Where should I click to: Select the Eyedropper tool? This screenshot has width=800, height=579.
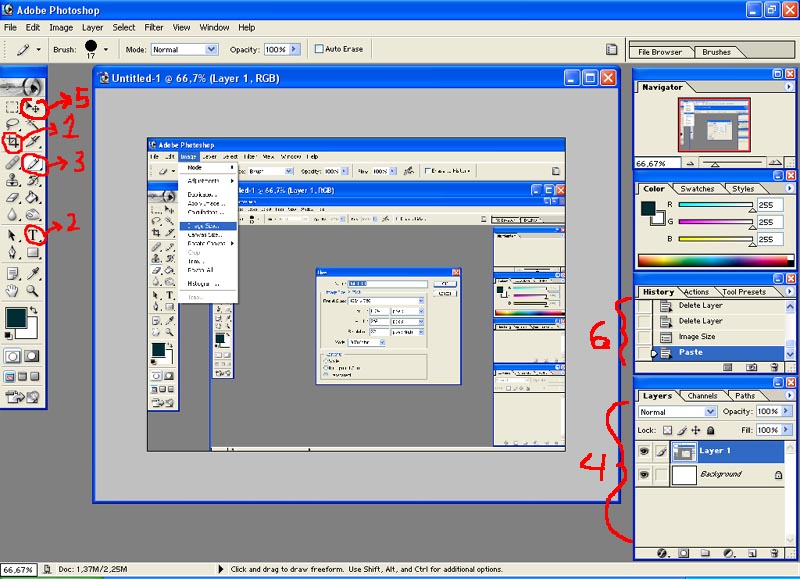click(x=33, y=272)
